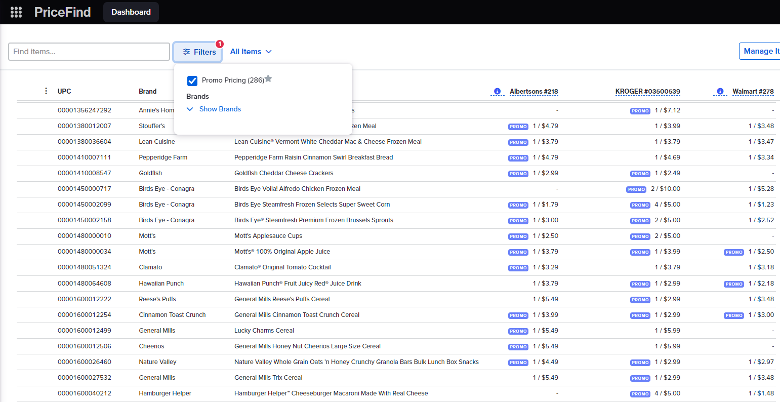
Task: Expand Show Brands in filter panel
Action: point(214,109)
